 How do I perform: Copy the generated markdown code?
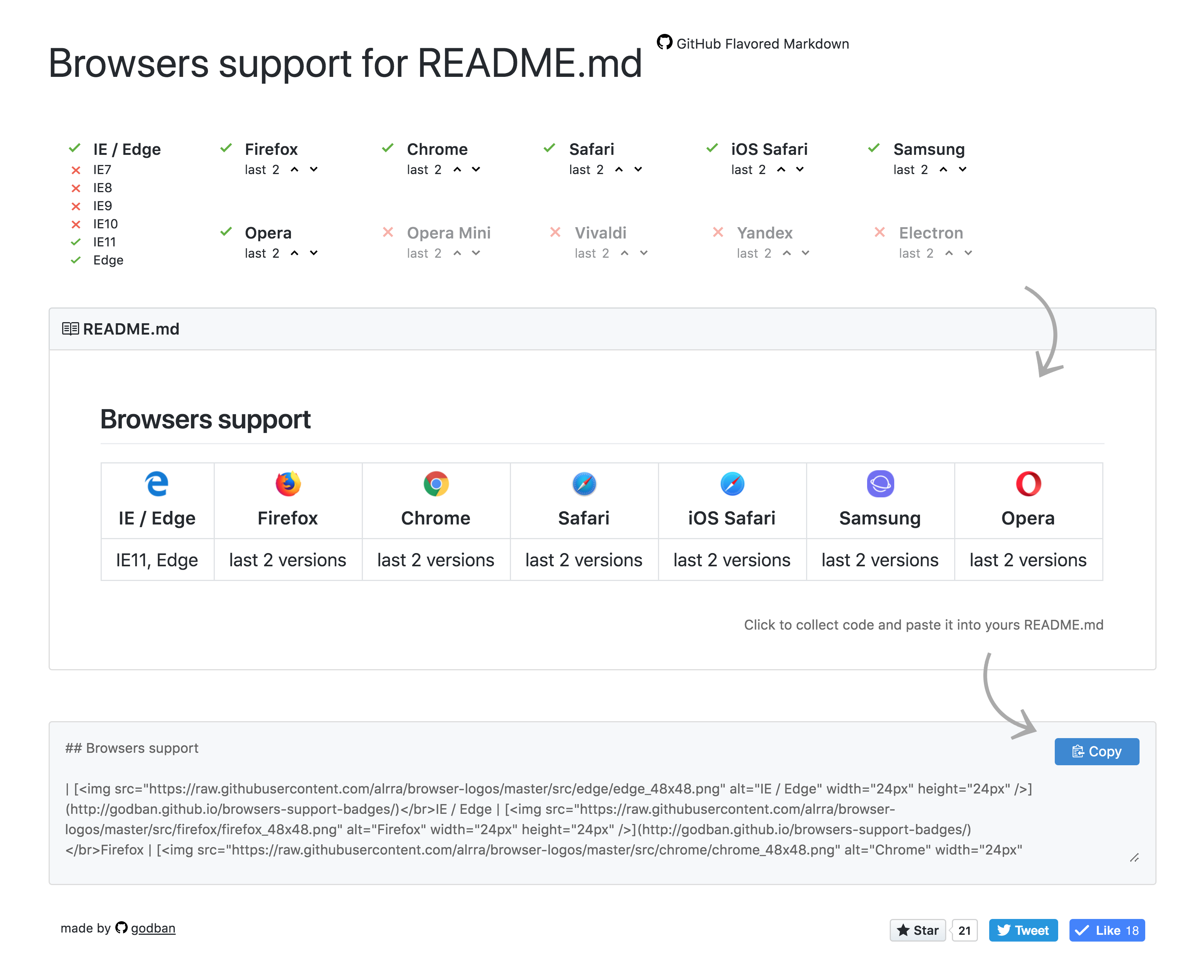[1096, 751]
